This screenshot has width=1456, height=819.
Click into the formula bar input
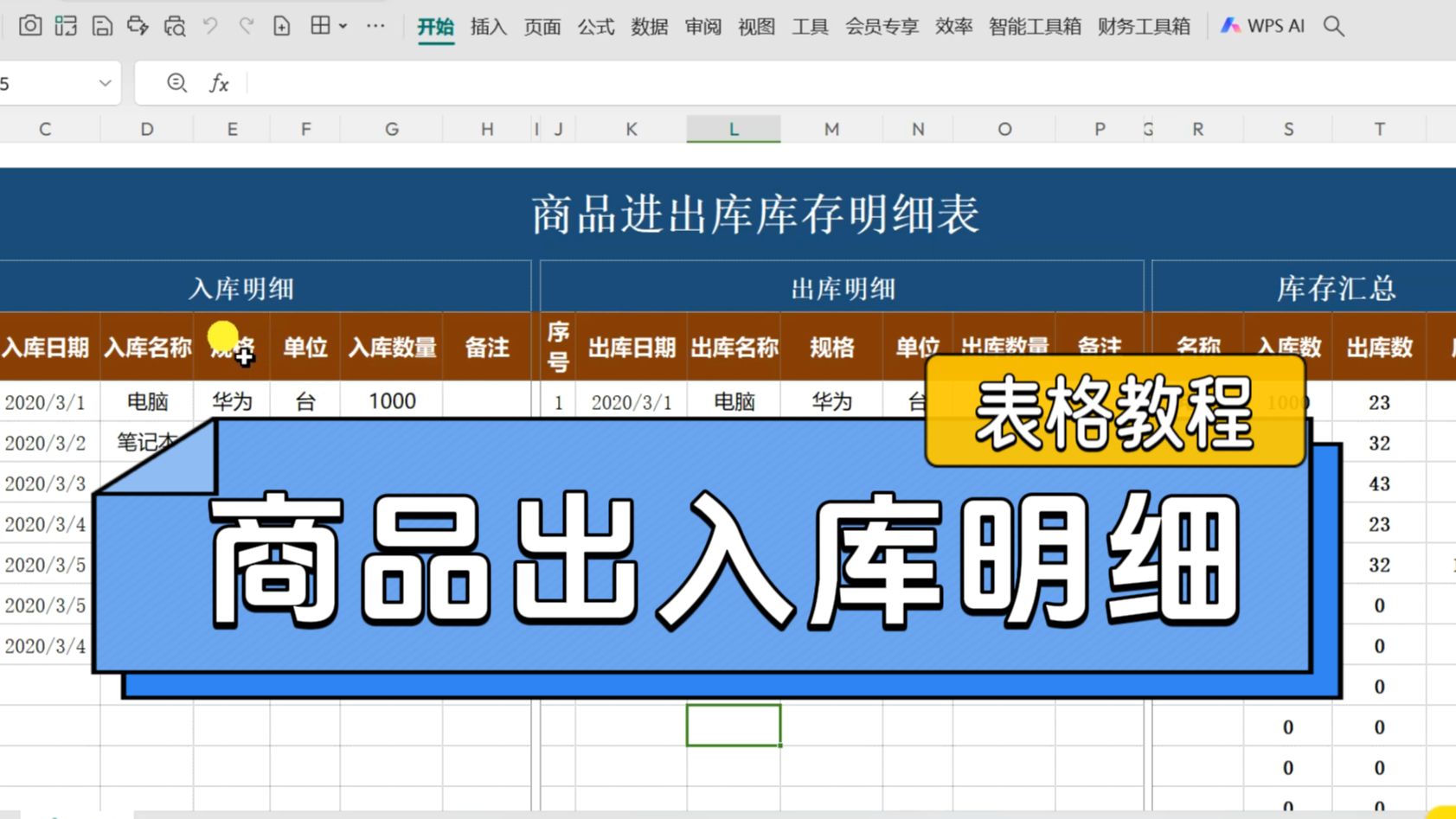click(x=852, y=83)
